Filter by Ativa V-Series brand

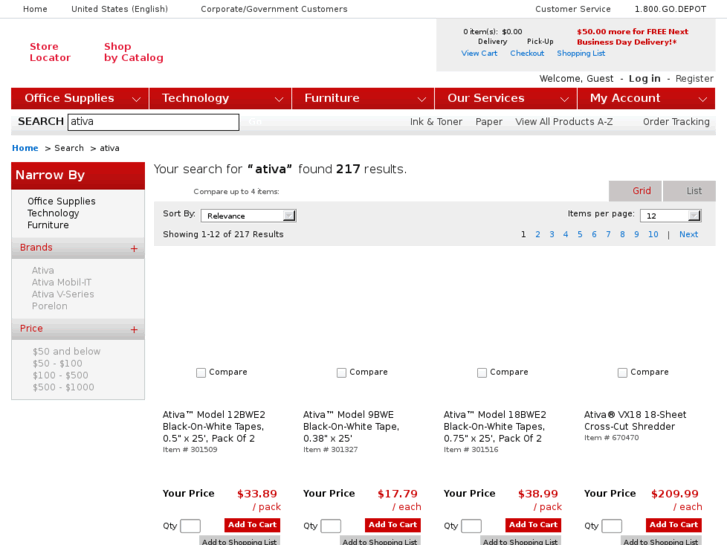click(63, 294)
